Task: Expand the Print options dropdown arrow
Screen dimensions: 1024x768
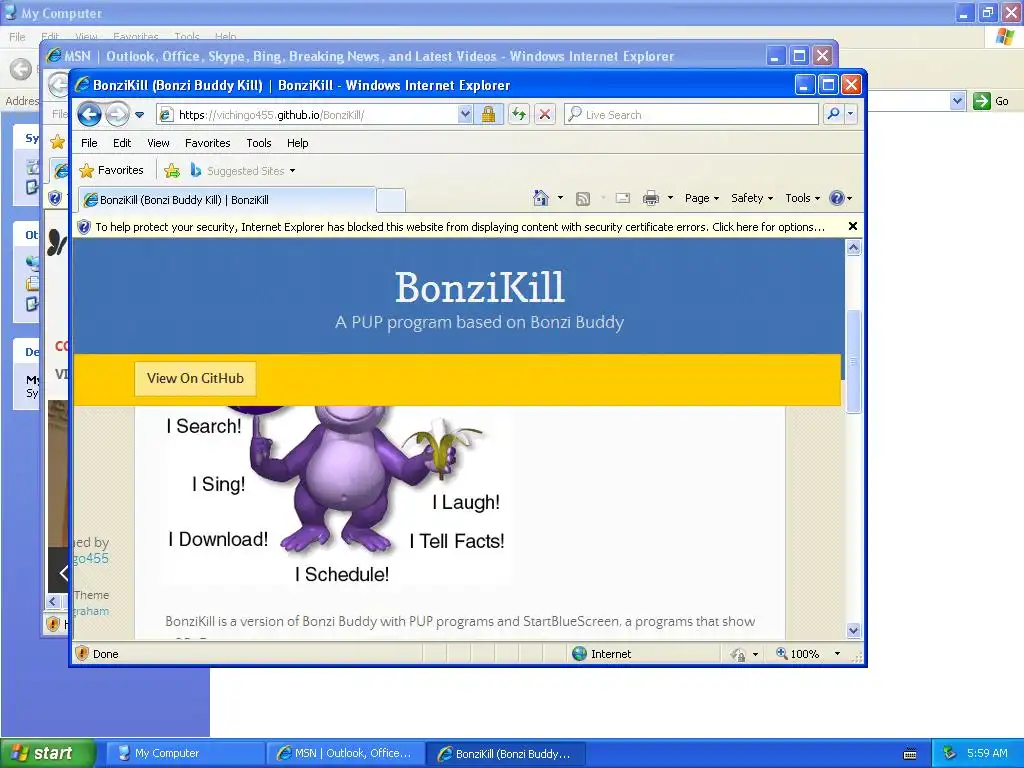Action: click(x=670, y=198)
